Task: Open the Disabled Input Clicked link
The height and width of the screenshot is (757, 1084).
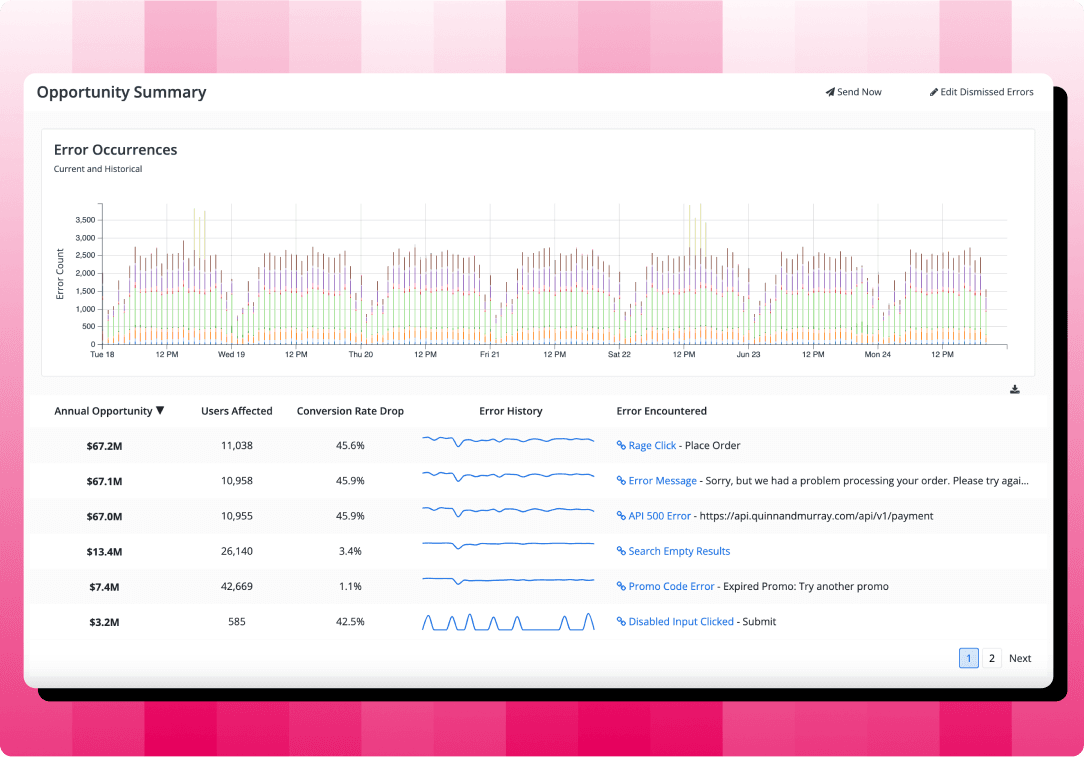Action: [x=681, y=622]
